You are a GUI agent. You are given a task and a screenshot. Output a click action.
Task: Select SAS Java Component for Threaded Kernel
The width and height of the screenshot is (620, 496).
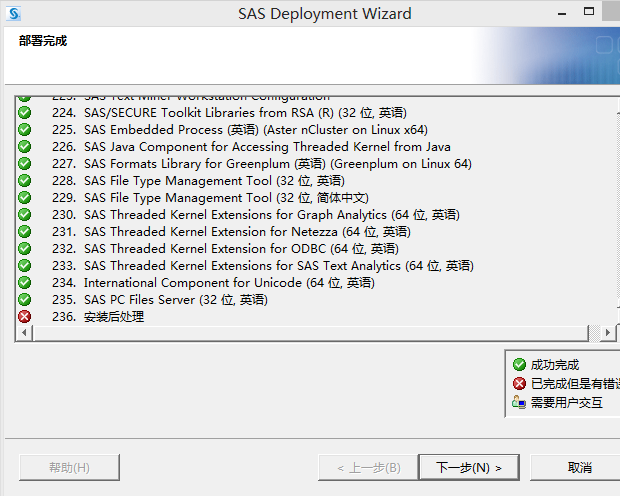coord(267,147)
